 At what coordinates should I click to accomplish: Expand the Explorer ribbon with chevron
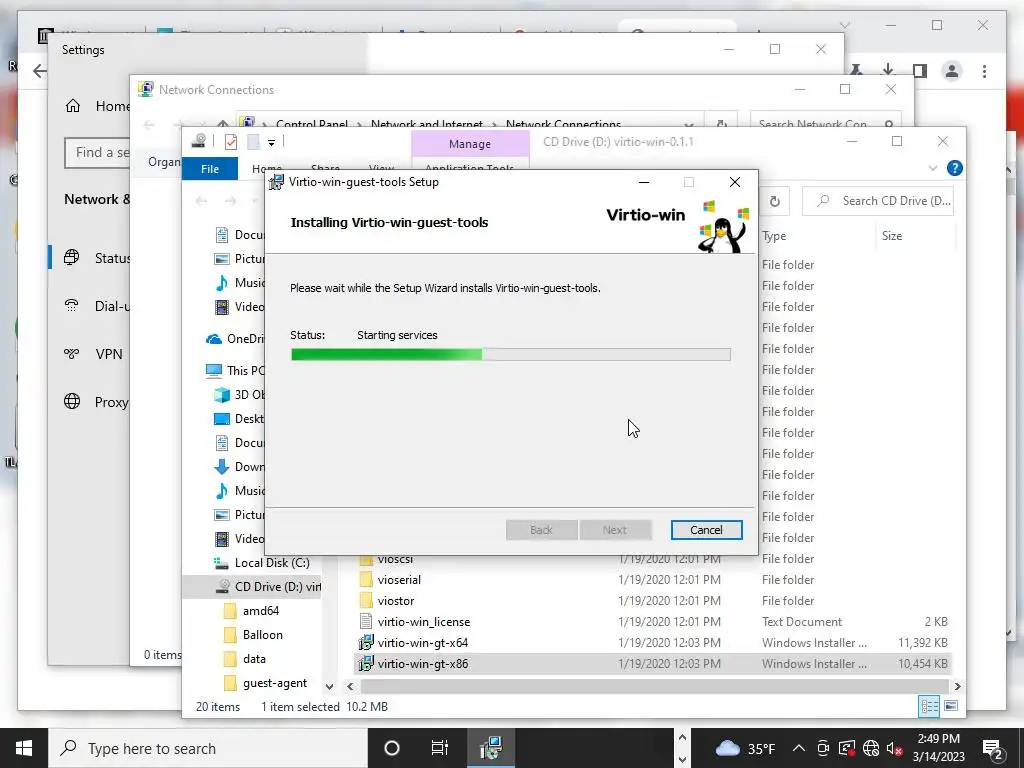click(933, 168)
